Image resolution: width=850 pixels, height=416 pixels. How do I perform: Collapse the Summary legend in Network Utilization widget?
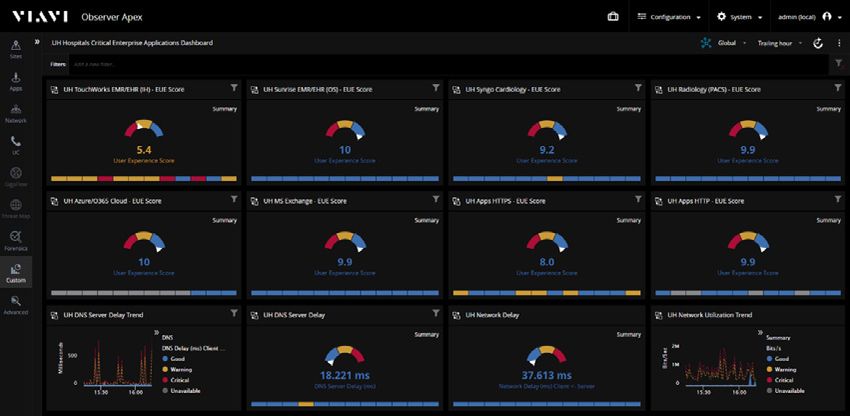761,332
